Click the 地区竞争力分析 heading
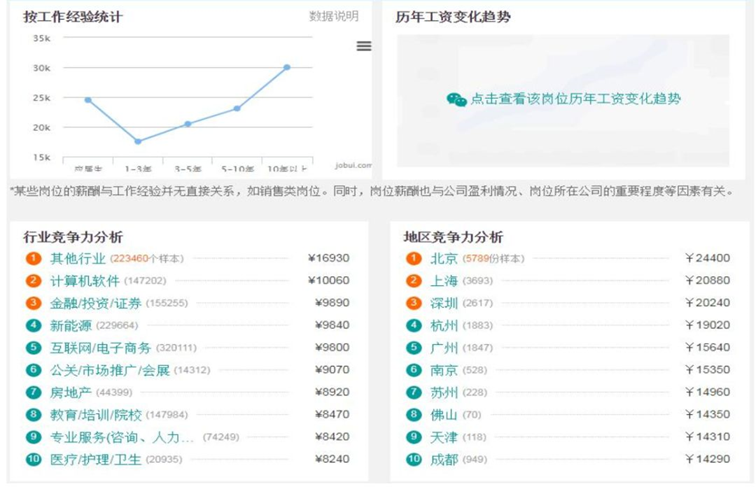The width and height of the screenshot is (756, 503). [x=453, y=237]
